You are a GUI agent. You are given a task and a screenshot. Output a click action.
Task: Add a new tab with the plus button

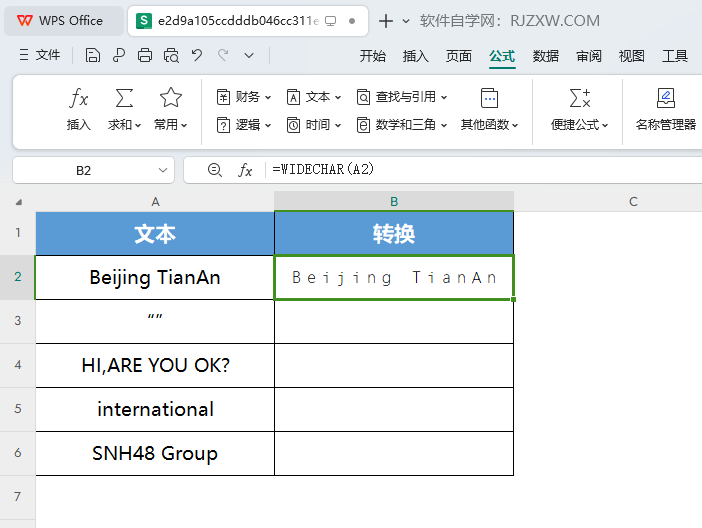pyautogui.click(x=385, y=21)
